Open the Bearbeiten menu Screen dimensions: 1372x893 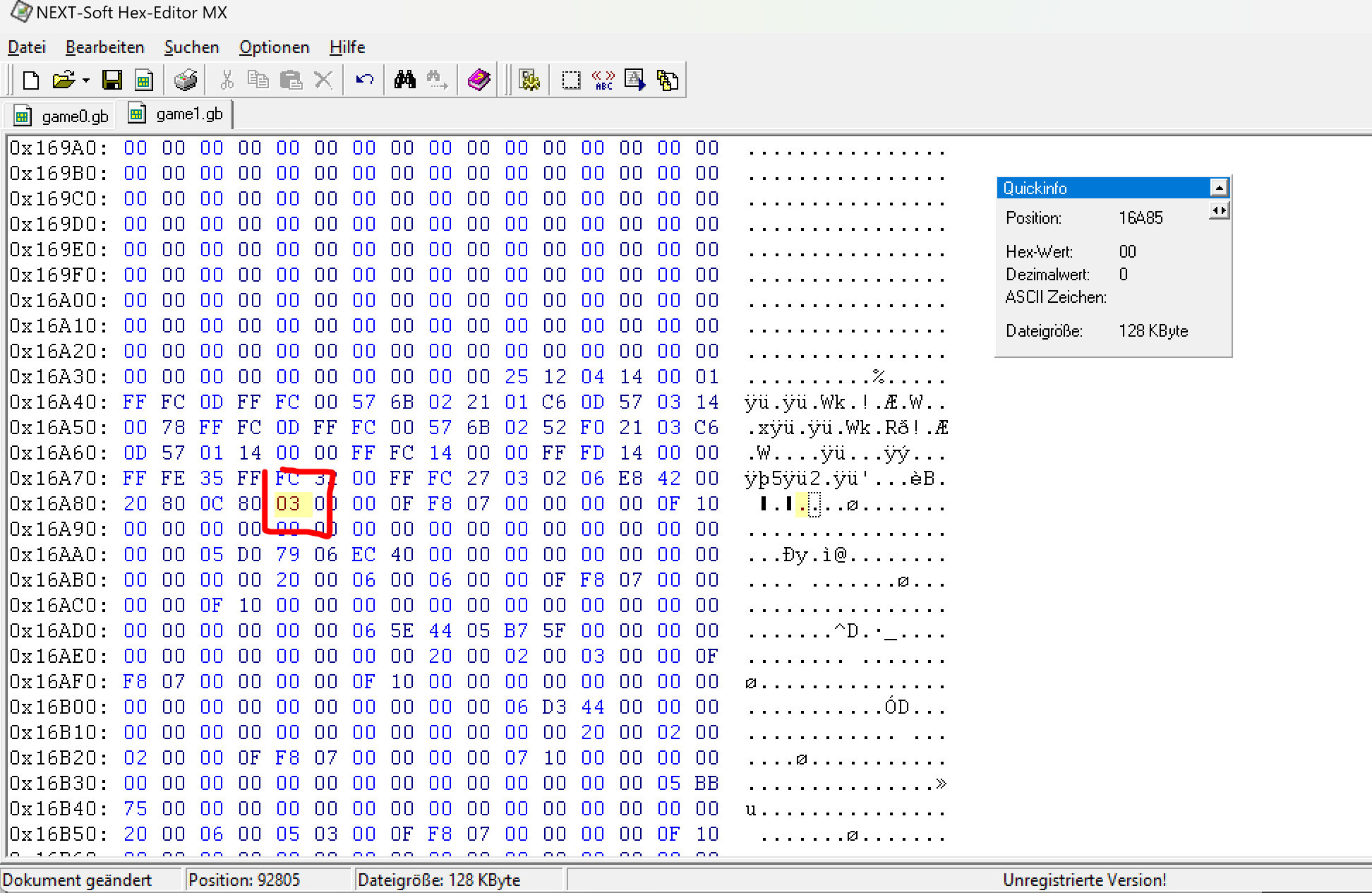pyautogui.click(x=104, y=47)
